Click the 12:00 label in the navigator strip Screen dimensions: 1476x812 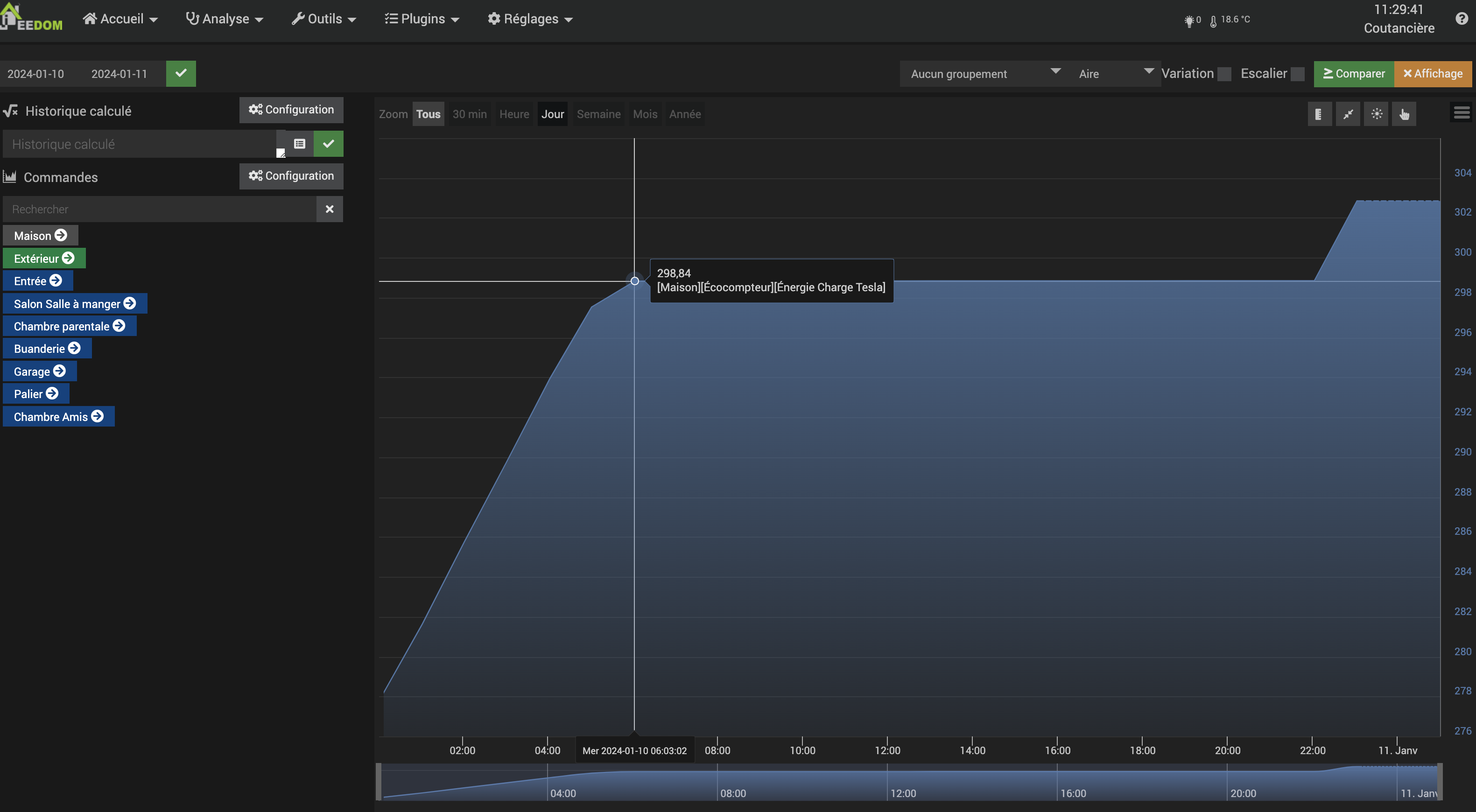coord(903,793)
